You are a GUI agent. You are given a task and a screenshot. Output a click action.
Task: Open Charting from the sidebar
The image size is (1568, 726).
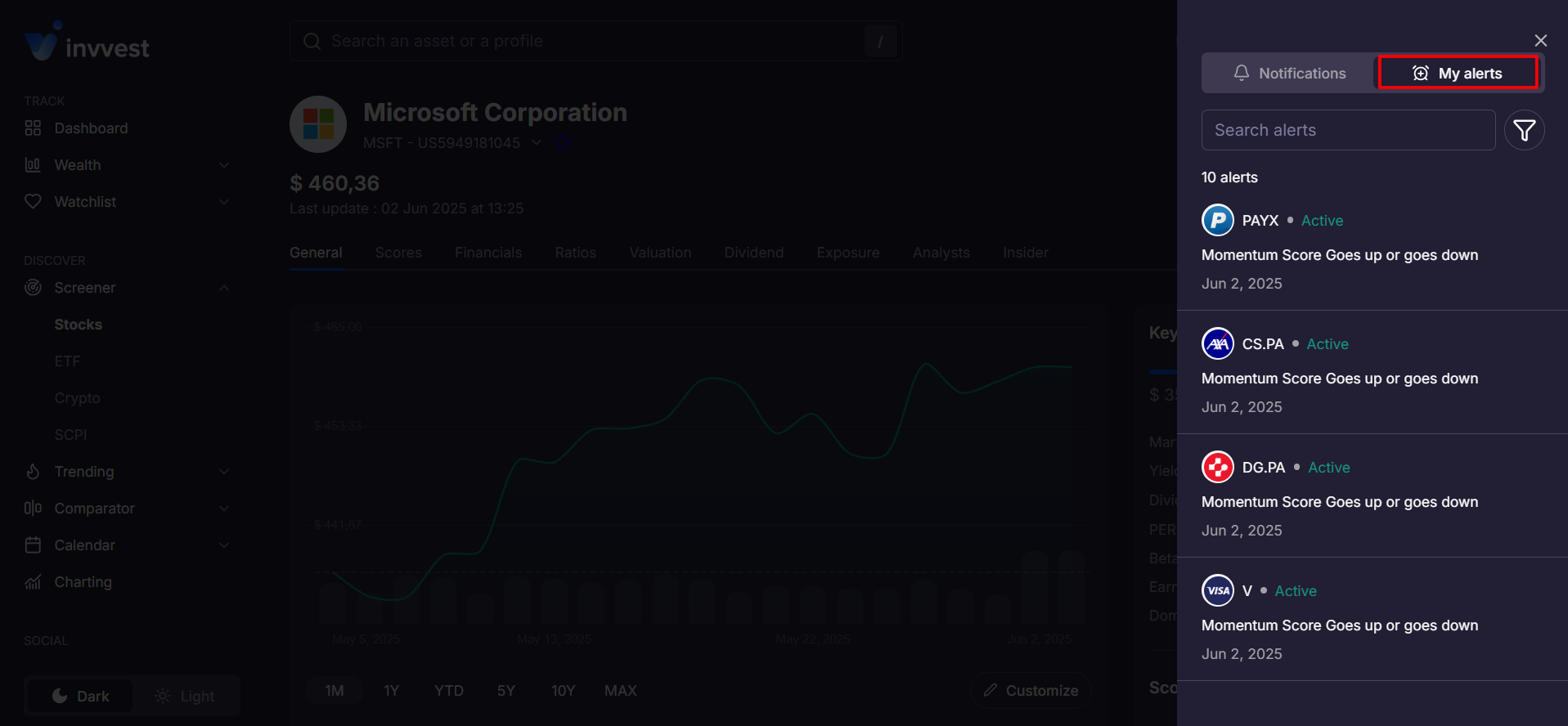pos(83,582)
